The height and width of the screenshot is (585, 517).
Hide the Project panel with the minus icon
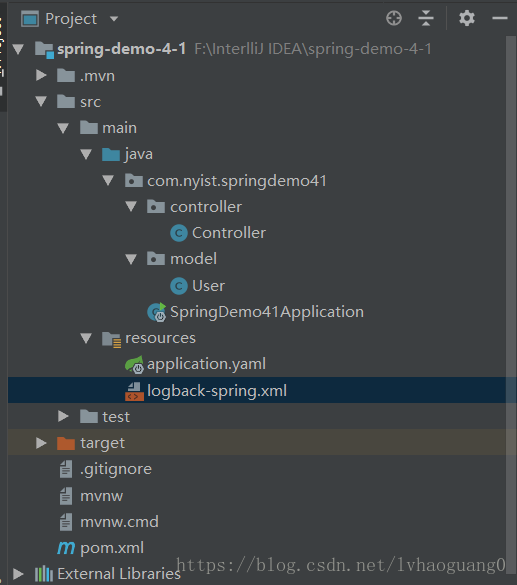coord(499,18)
